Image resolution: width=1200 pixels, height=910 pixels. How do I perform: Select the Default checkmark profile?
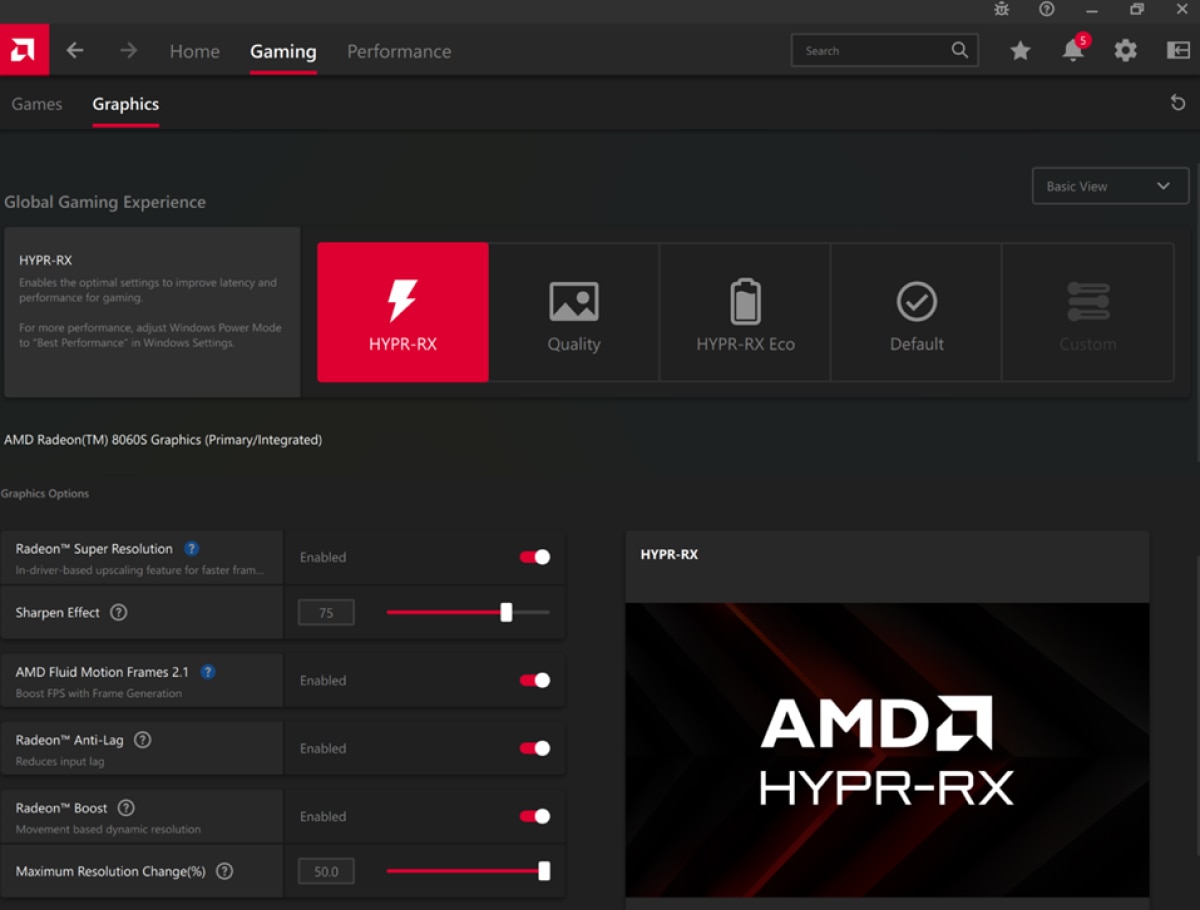pos(916,312)
